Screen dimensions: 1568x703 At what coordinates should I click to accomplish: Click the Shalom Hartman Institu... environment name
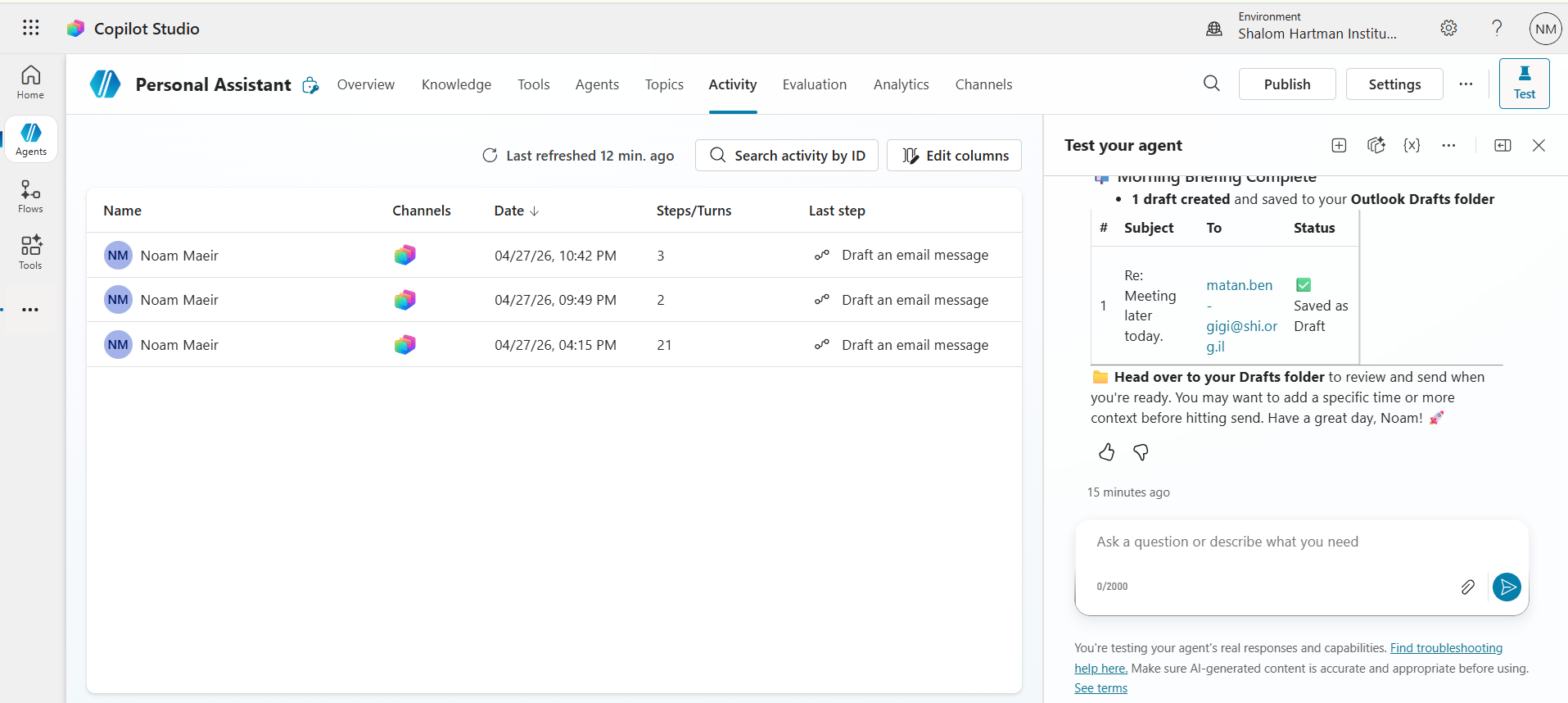point(1317,34)
